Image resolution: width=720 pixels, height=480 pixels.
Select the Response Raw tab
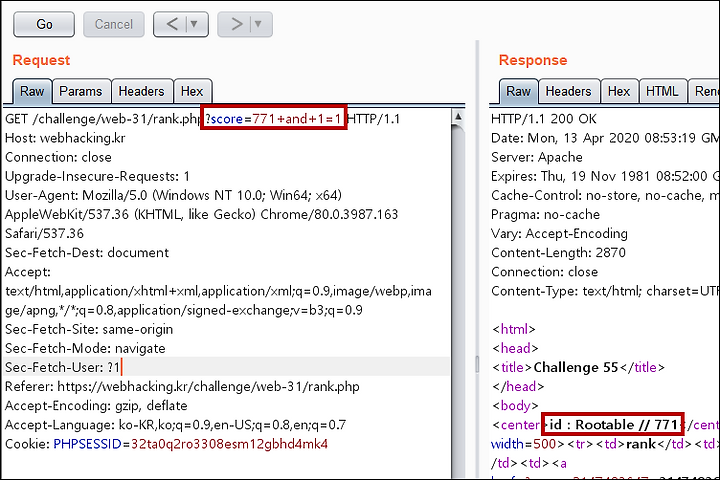[x=518, y=91]
